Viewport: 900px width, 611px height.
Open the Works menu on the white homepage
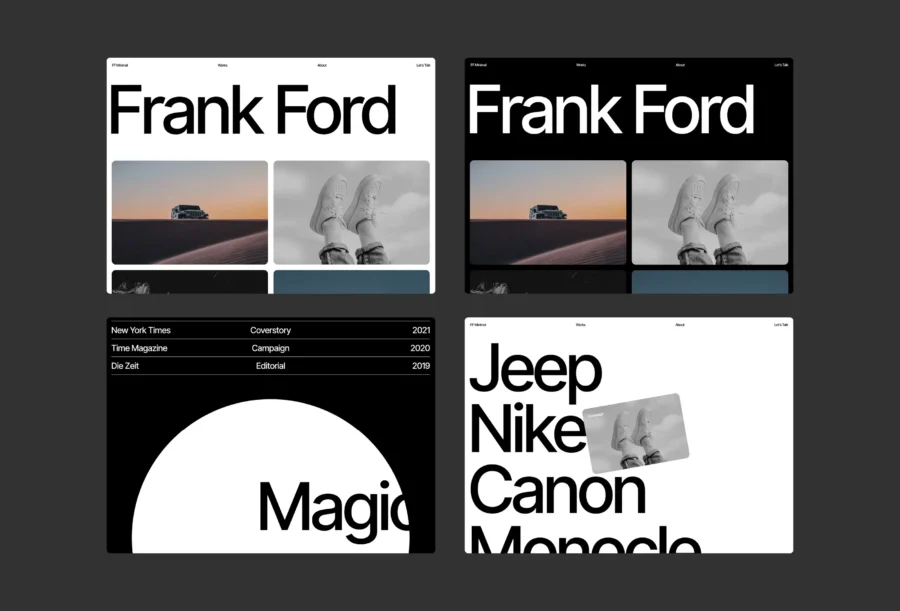222,64
